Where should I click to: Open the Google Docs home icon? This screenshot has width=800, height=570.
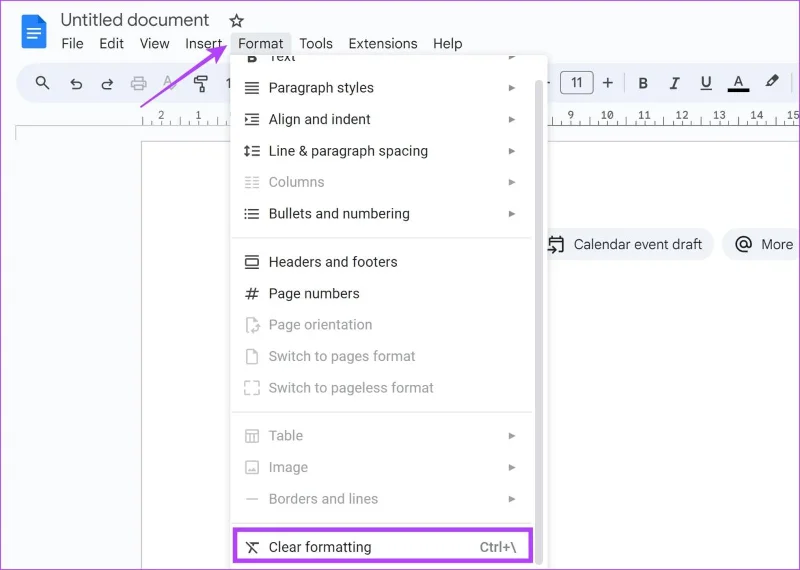tap(34, 31)
